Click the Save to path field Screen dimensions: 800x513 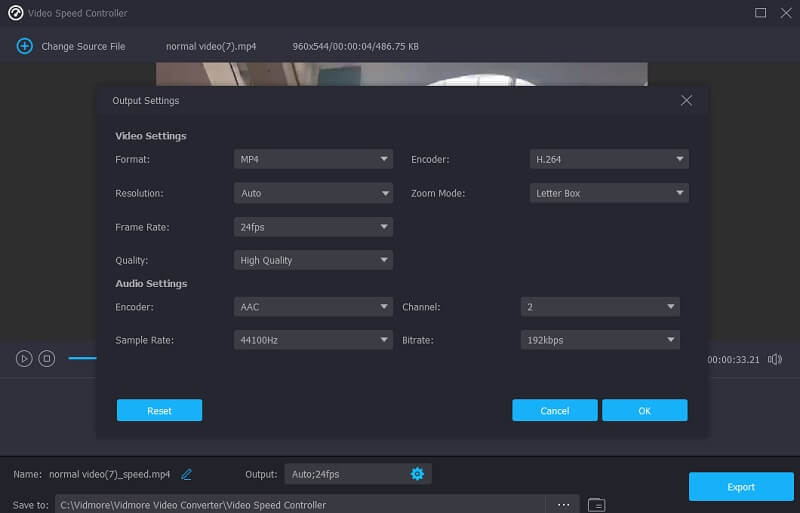300,504
